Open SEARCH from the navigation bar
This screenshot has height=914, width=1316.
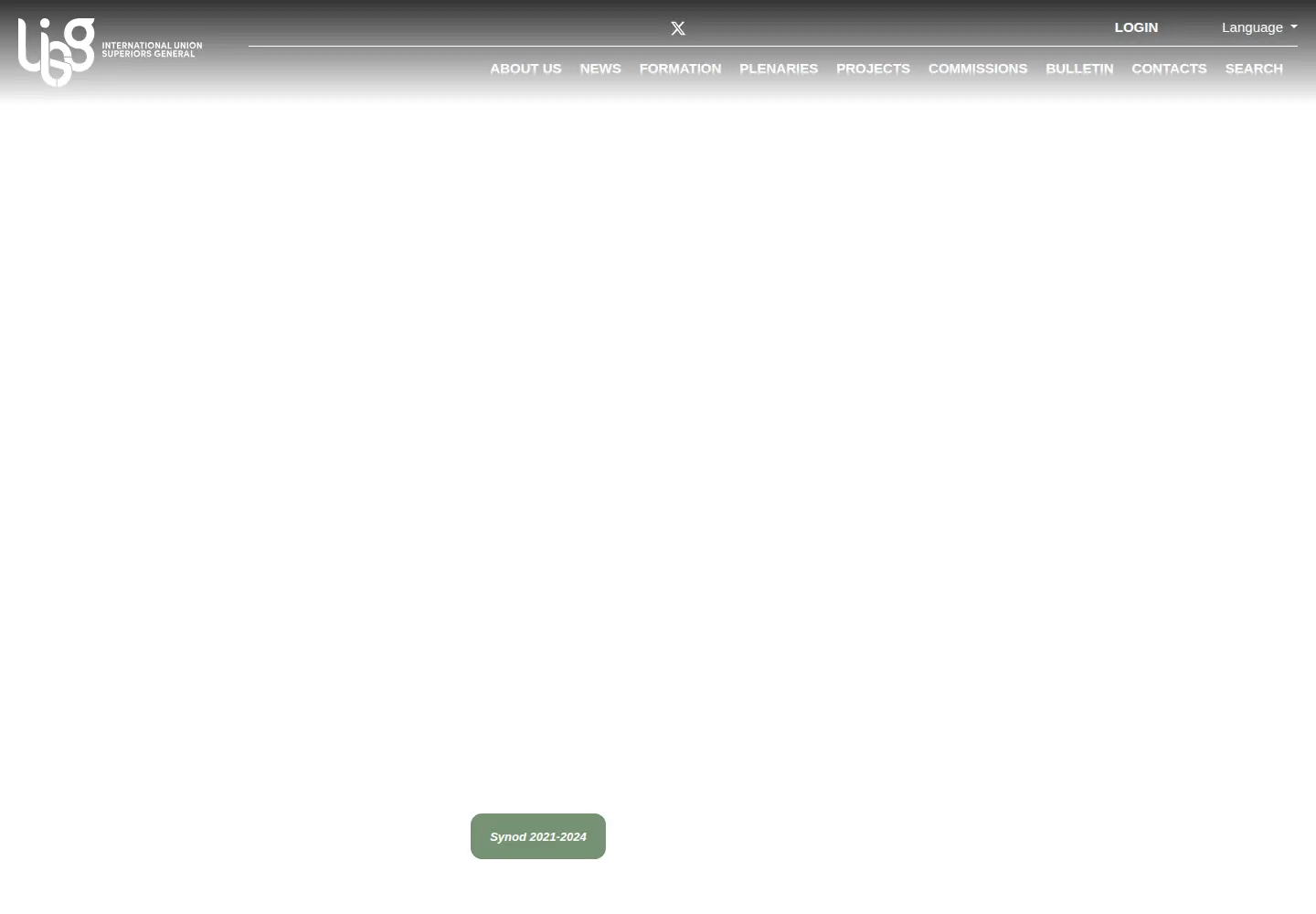(1254, 69)
